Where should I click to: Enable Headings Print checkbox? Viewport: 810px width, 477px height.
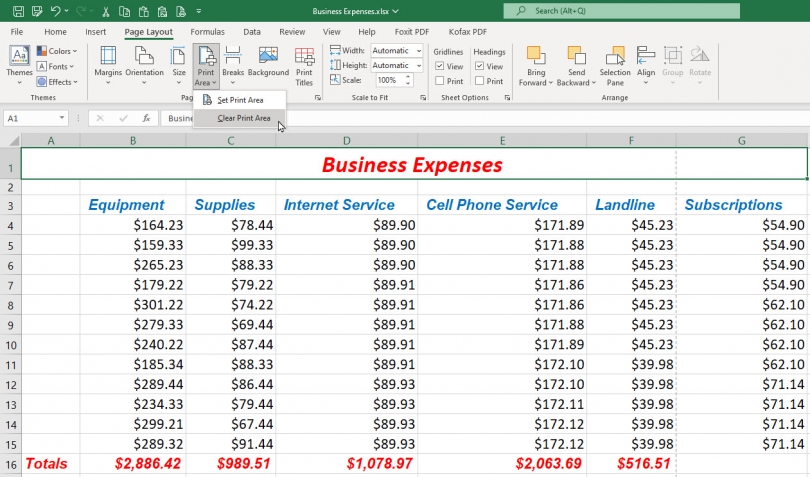click(x=479, y=81)
